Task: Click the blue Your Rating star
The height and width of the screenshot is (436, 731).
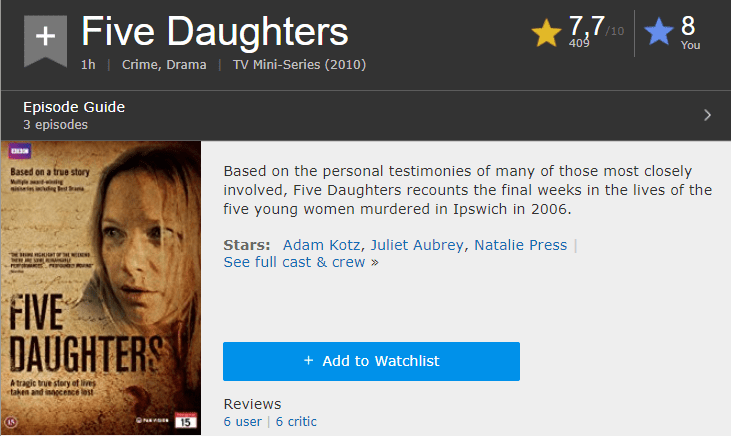Action: (x=659, y=34)
